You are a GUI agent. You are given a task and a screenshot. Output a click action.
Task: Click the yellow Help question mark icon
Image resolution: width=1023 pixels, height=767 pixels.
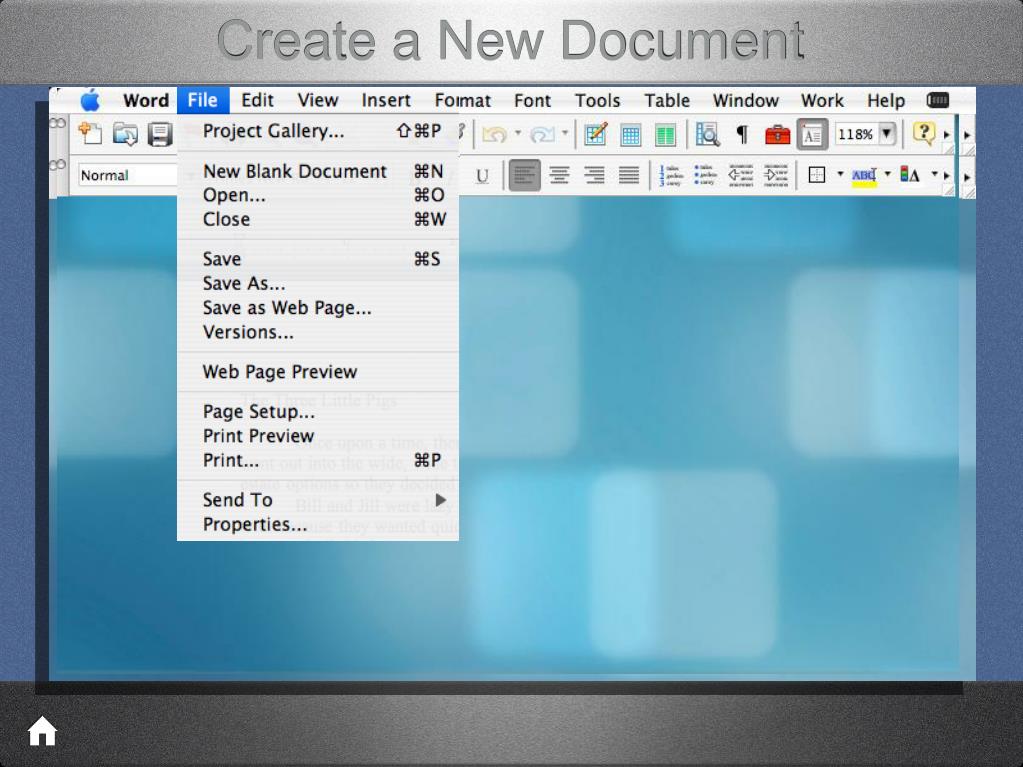[923, 134]
